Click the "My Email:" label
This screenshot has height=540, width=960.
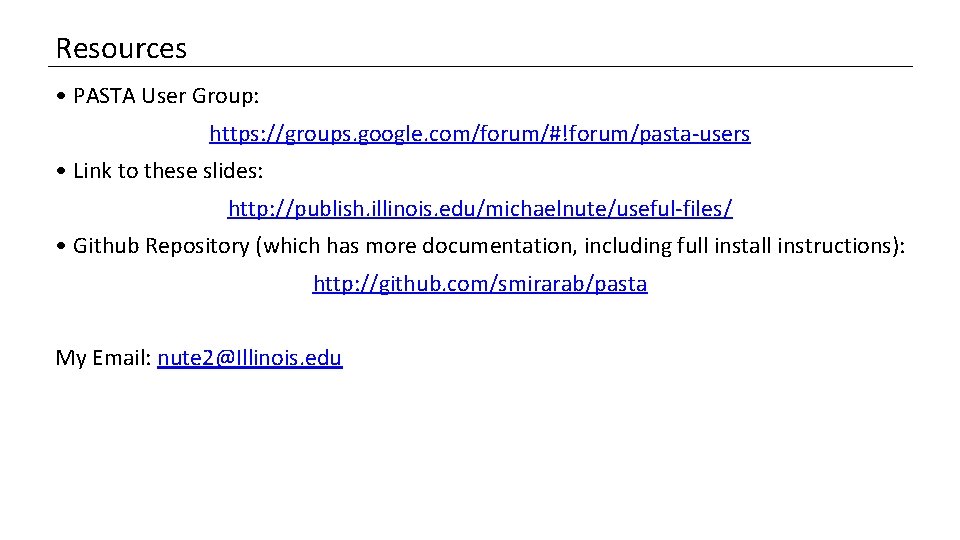click(x=103, y=358)
